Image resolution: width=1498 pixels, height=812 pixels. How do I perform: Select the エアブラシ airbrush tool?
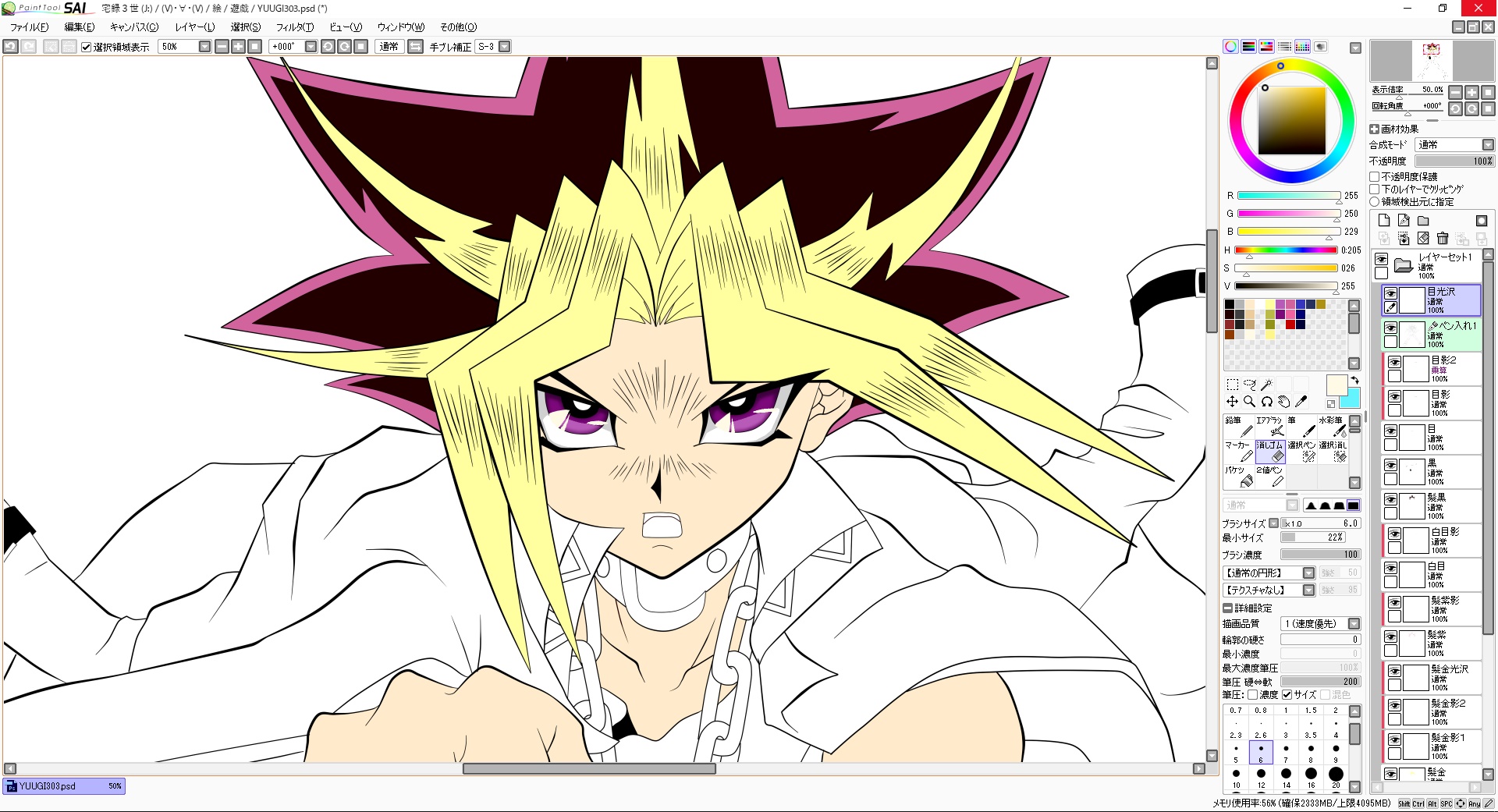(1269, 426)
